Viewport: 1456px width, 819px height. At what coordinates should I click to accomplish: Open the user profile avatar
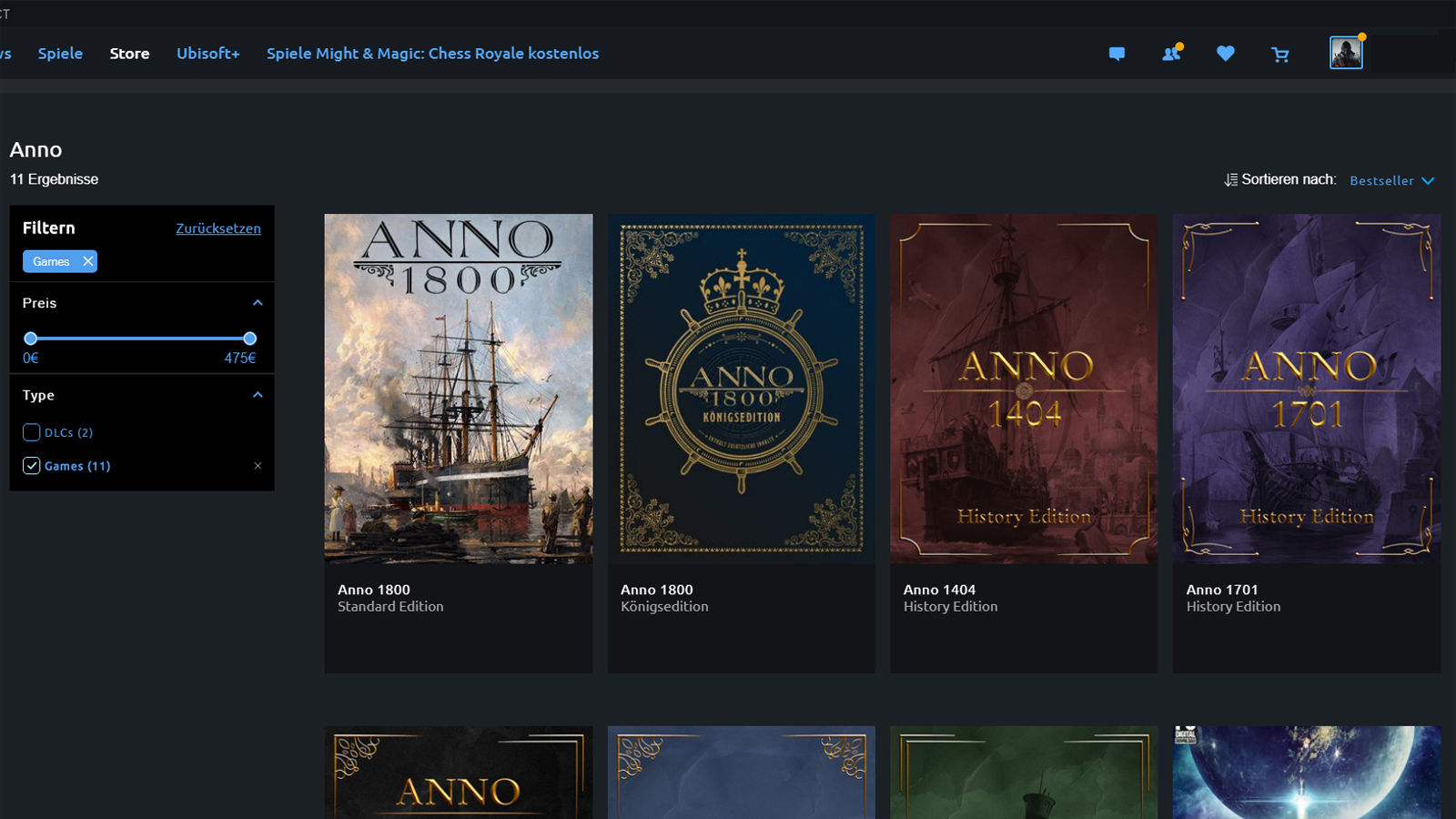click(x=1346, y=53)
